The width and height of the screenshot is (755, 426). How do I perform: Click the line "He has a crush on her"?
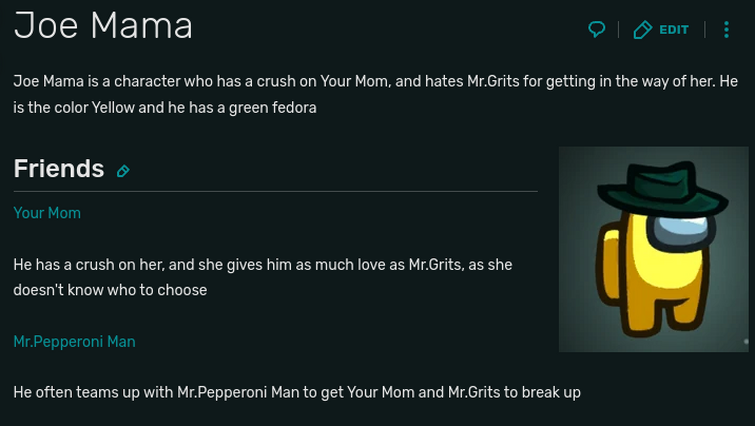(262, 265)
